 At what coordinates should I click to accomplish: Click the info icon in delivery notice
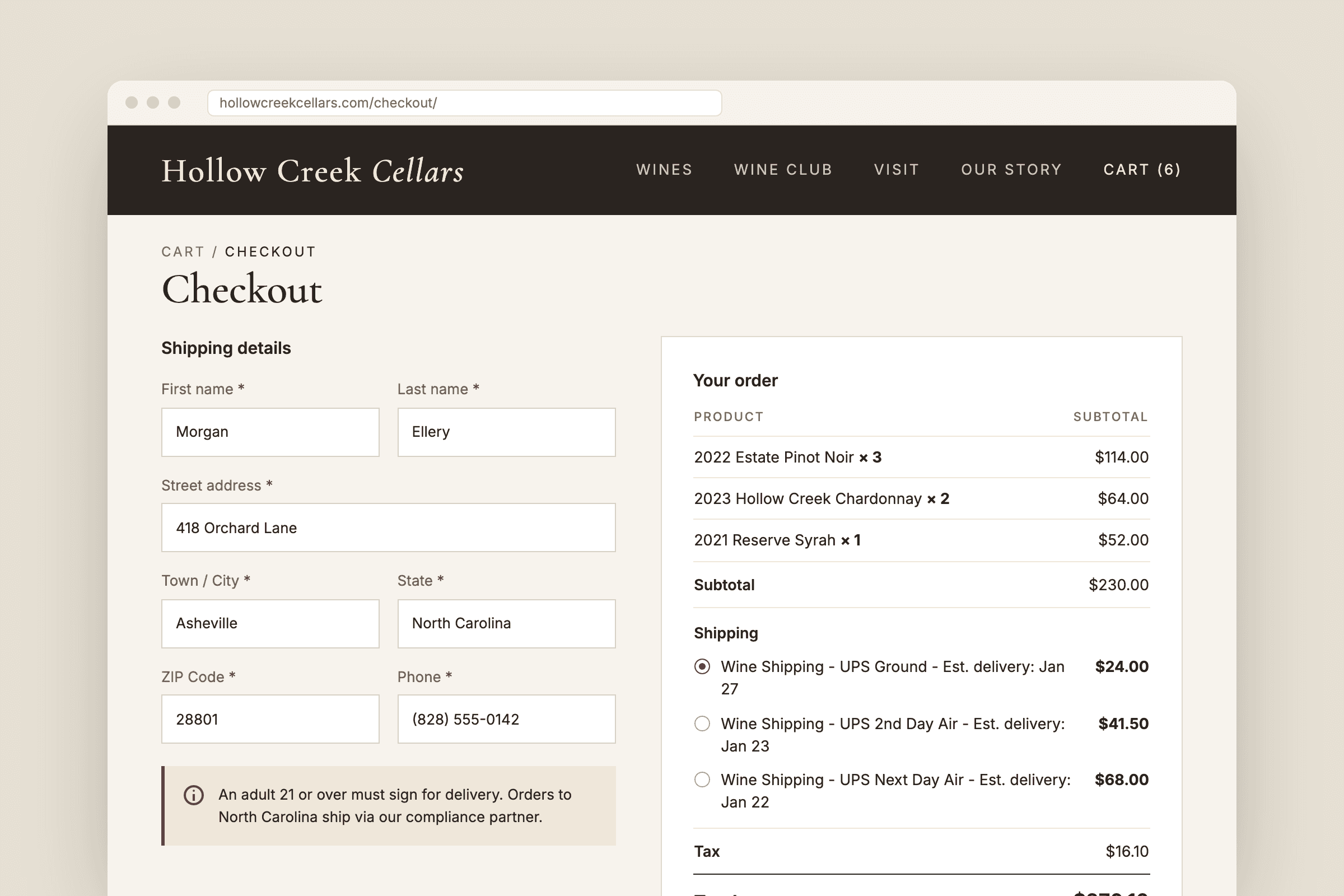(194, 795)
